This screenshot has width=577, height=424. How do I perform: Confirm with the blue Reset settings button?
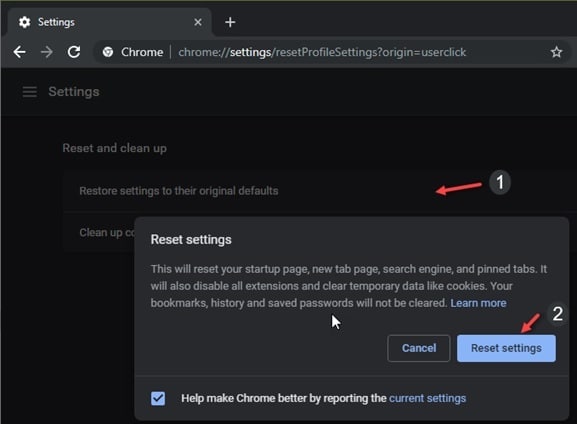(506, 348)
